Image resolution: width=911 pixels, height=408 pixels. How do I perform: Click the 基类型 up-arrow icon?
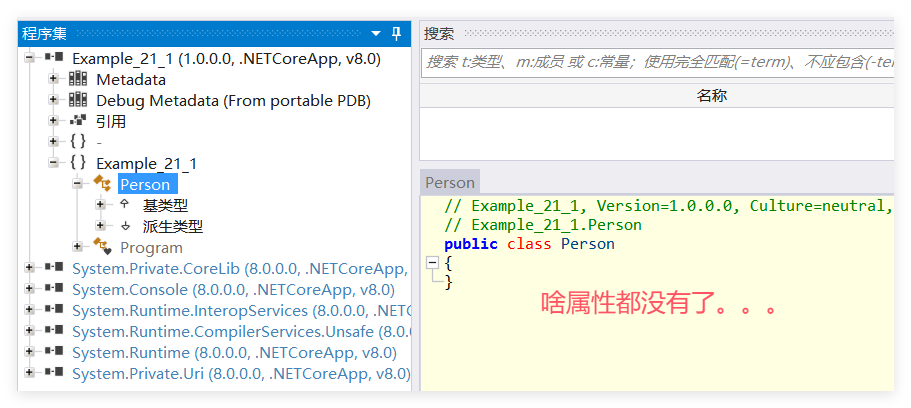pos(124,205)
